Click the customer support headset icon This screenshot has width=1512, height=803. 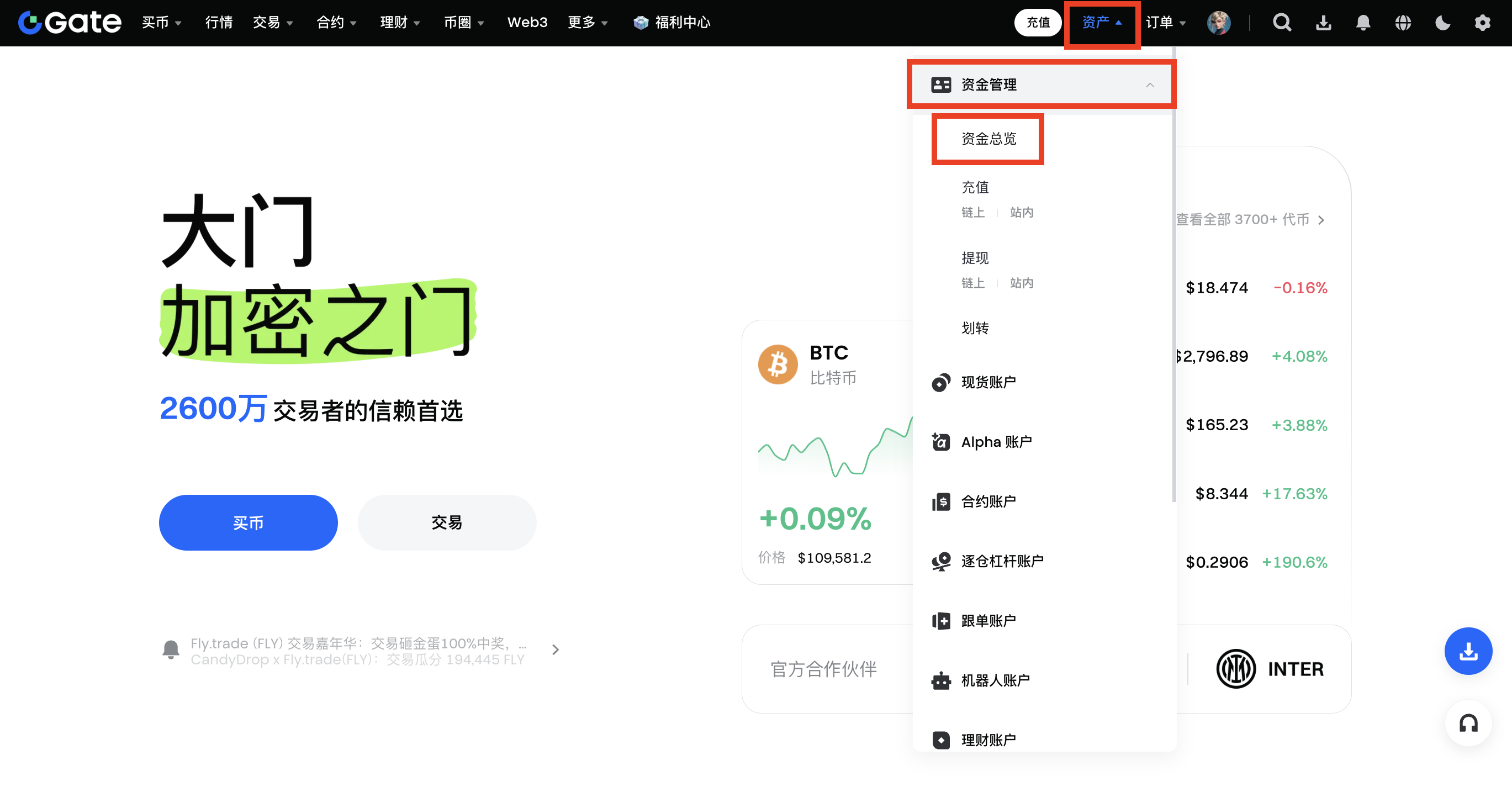[x=1468, y=724]
